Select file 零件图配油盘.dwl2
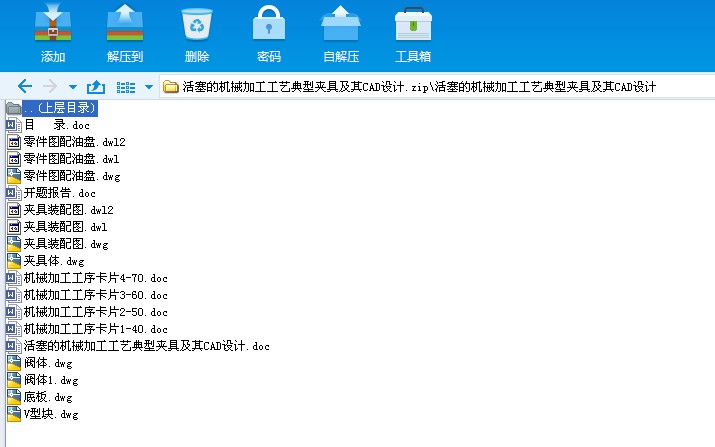 pyautogui.click(x=75, y=142)
